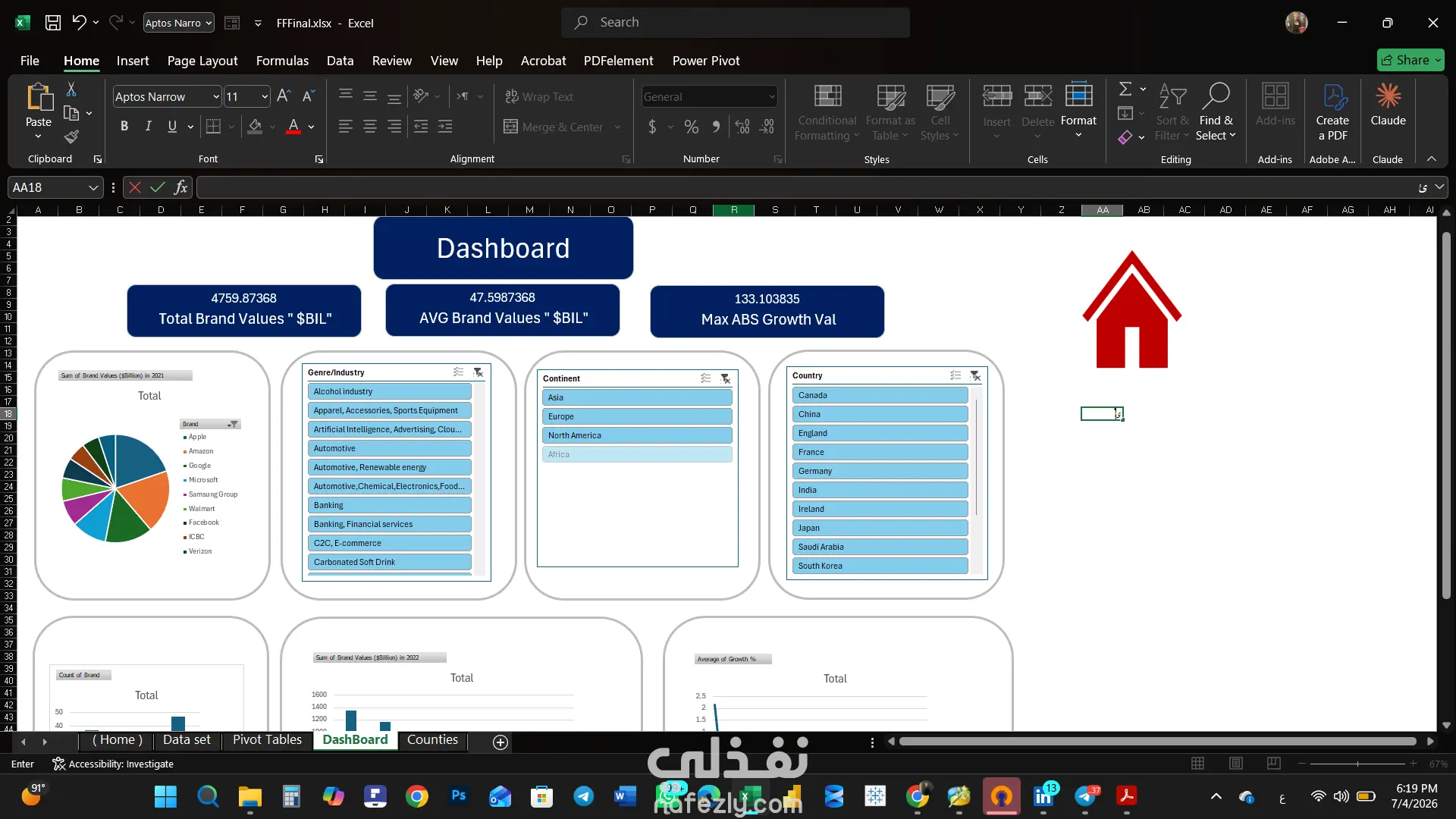Click the Format Painter brush icon
The height and width of the screenshot is (819, 1456).
click(x=71, y=136)
